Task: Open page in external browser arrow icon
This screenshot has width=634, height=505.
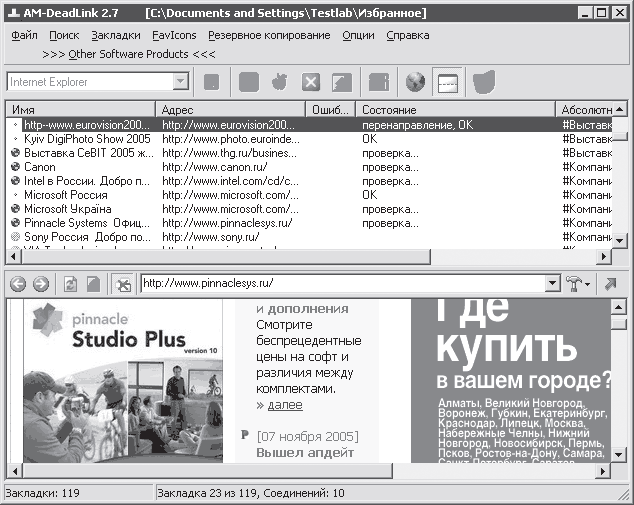Action: point(611,284)
